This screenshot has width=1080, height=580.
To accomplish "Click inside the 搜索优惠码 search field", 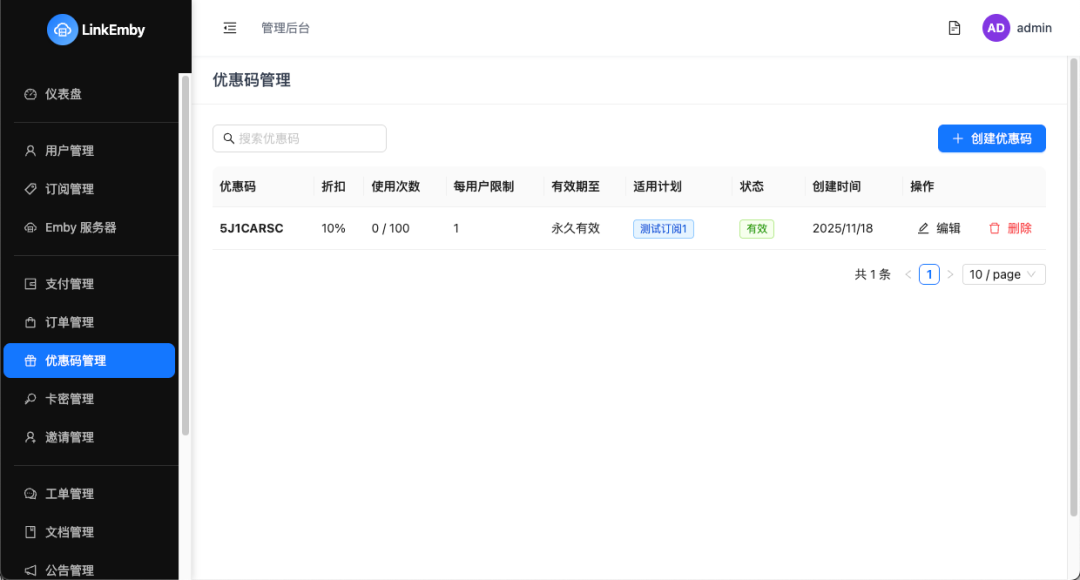I will (300, 138).
